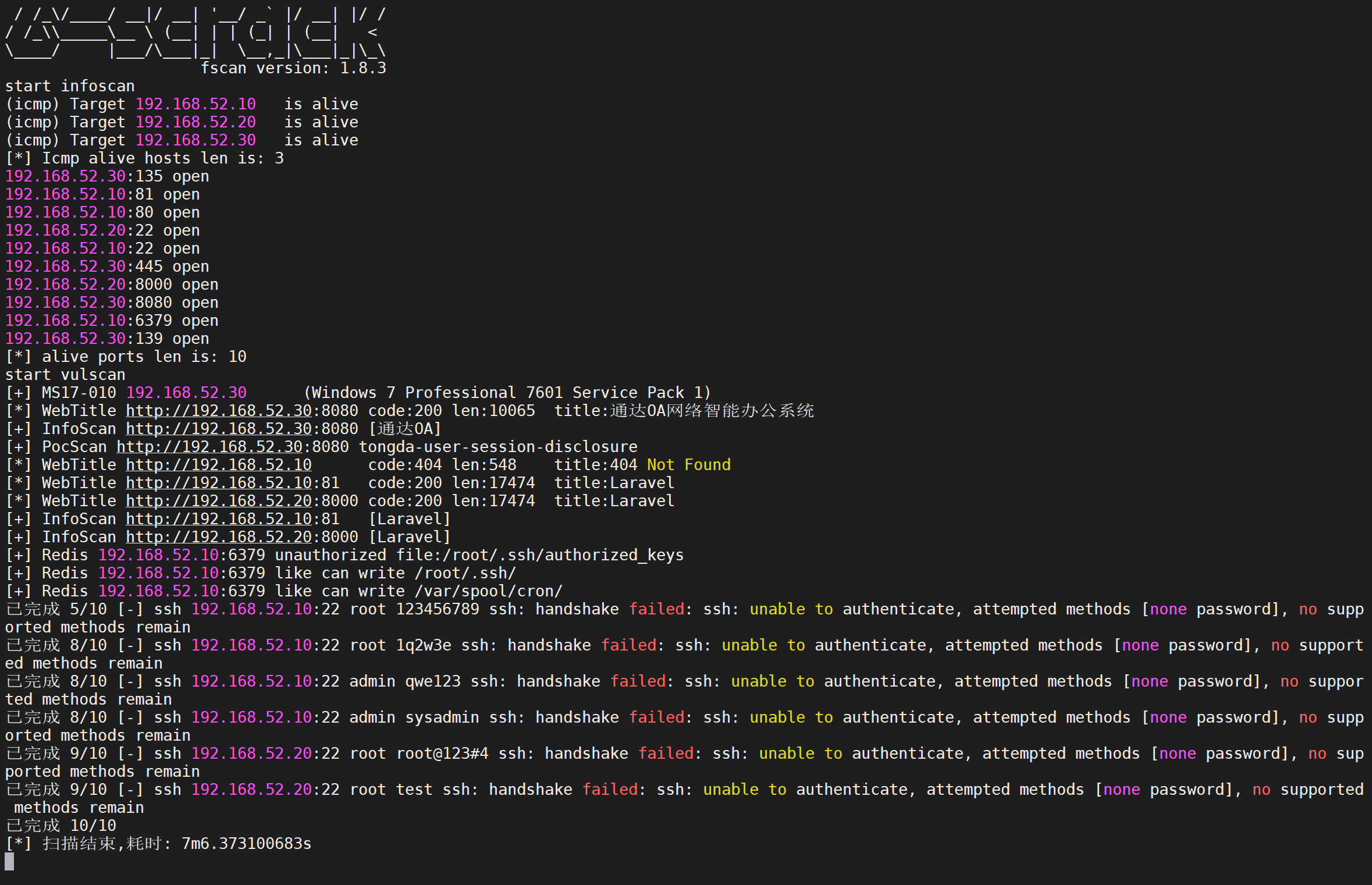Screen dimensions: 1372x885
Task: Click the root@123#4 password attempt text
Action: pos(442,754)
